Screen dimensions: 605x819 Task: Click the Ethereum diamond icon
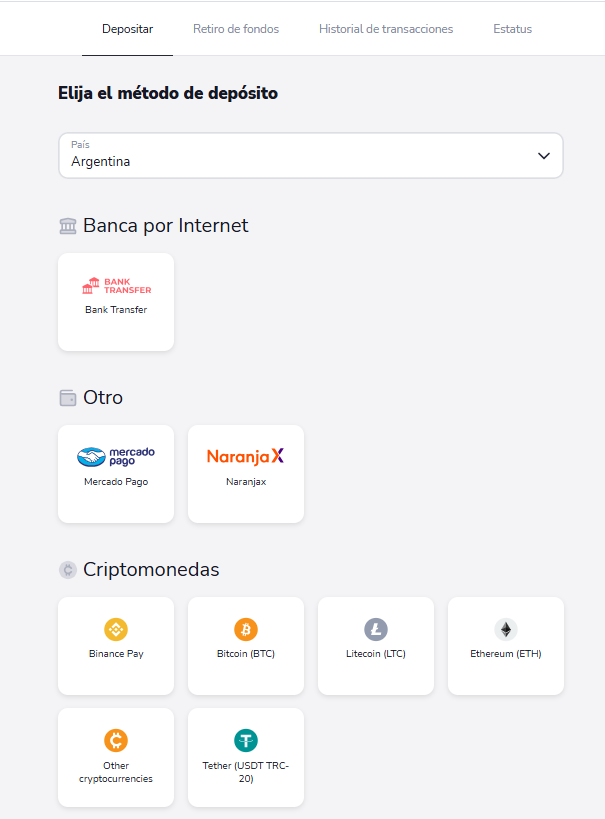[x=506, y=629]
